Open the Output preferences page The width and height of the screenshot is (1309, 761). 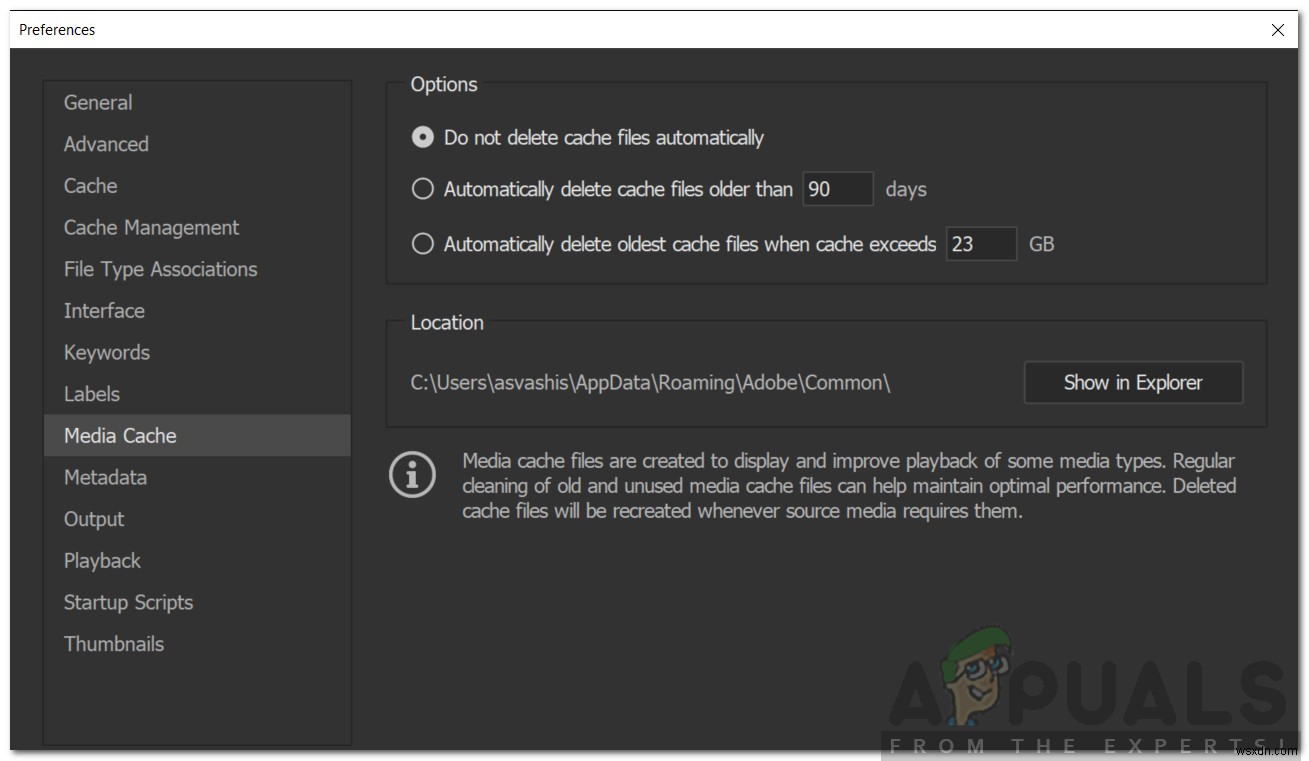click(93, 519)
